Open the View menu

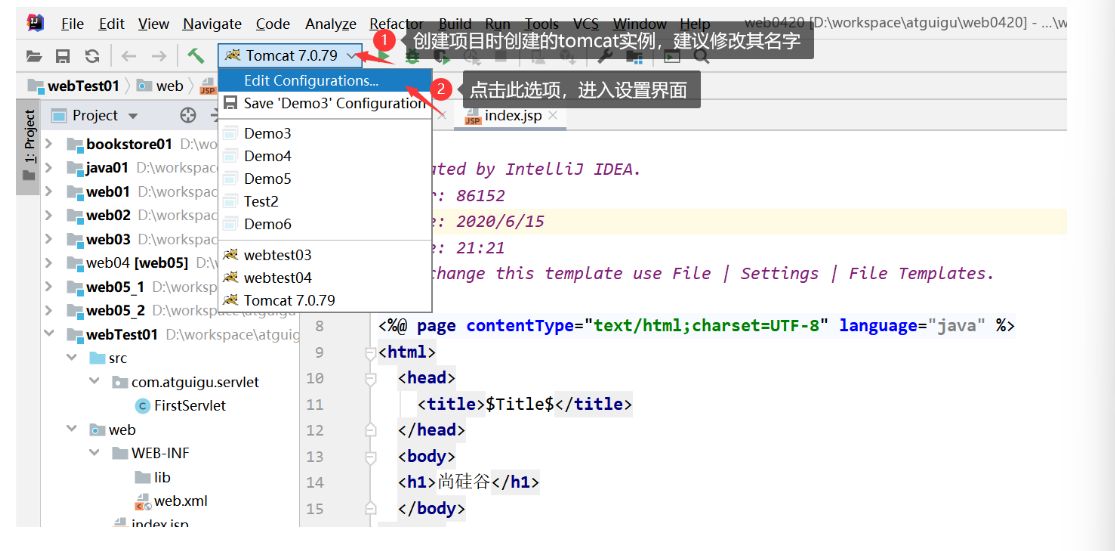coord(154,23)
